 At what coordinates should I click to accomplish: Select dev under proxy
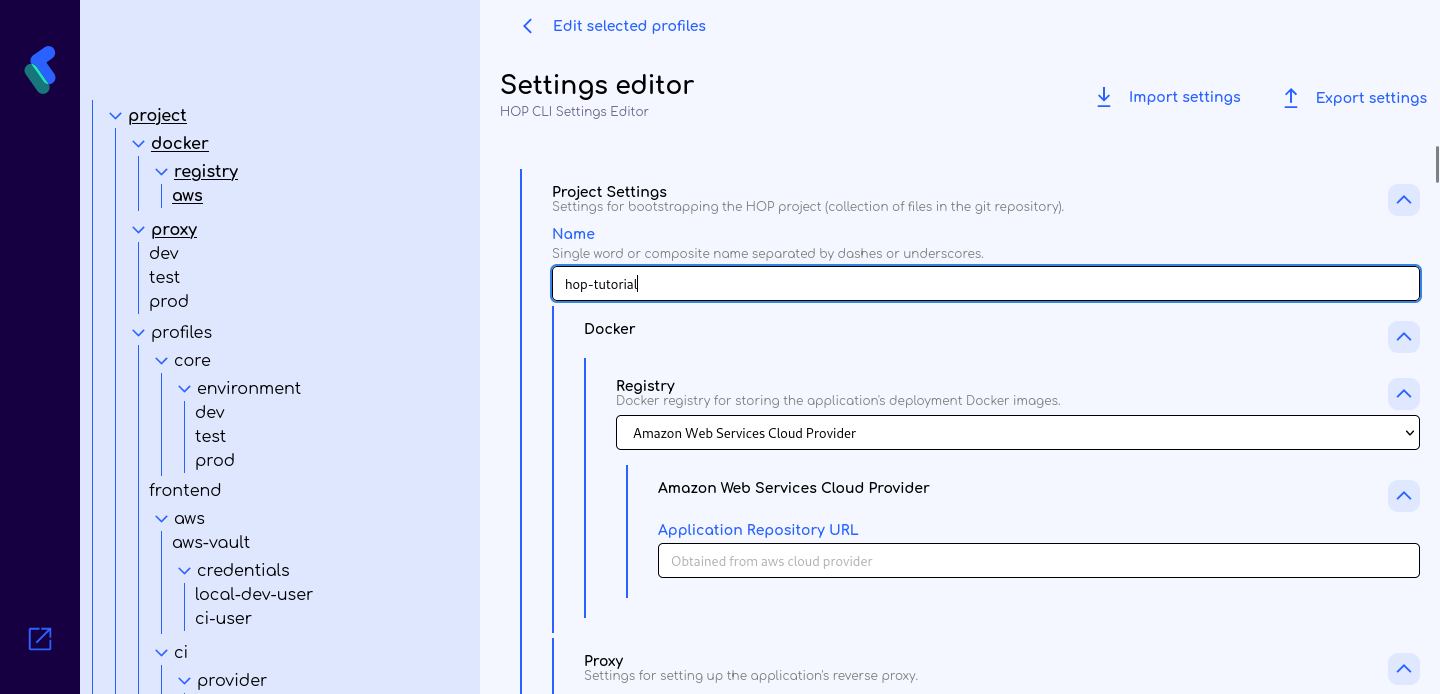click(164, 254)
